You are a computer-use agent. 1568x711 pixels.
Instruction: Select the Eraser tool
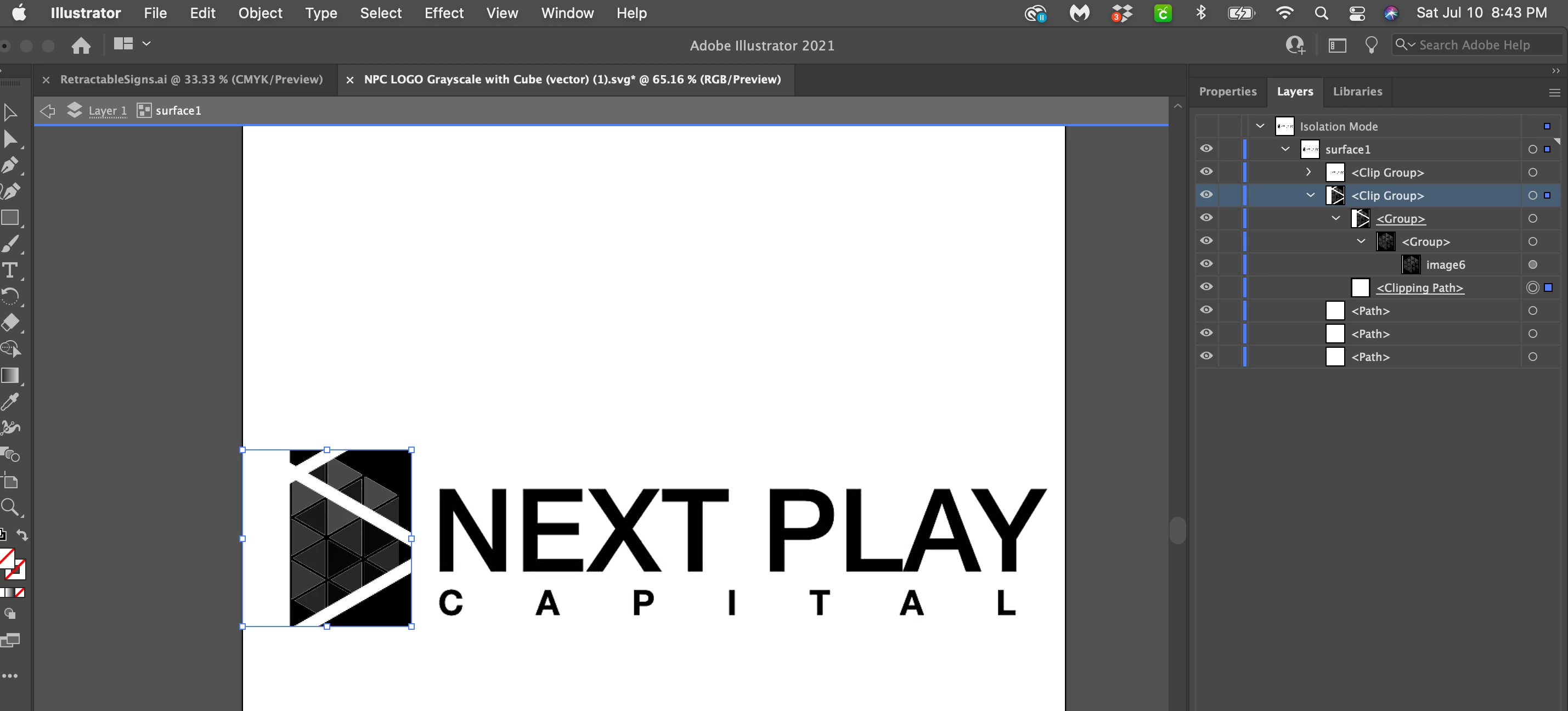[10, 323]
